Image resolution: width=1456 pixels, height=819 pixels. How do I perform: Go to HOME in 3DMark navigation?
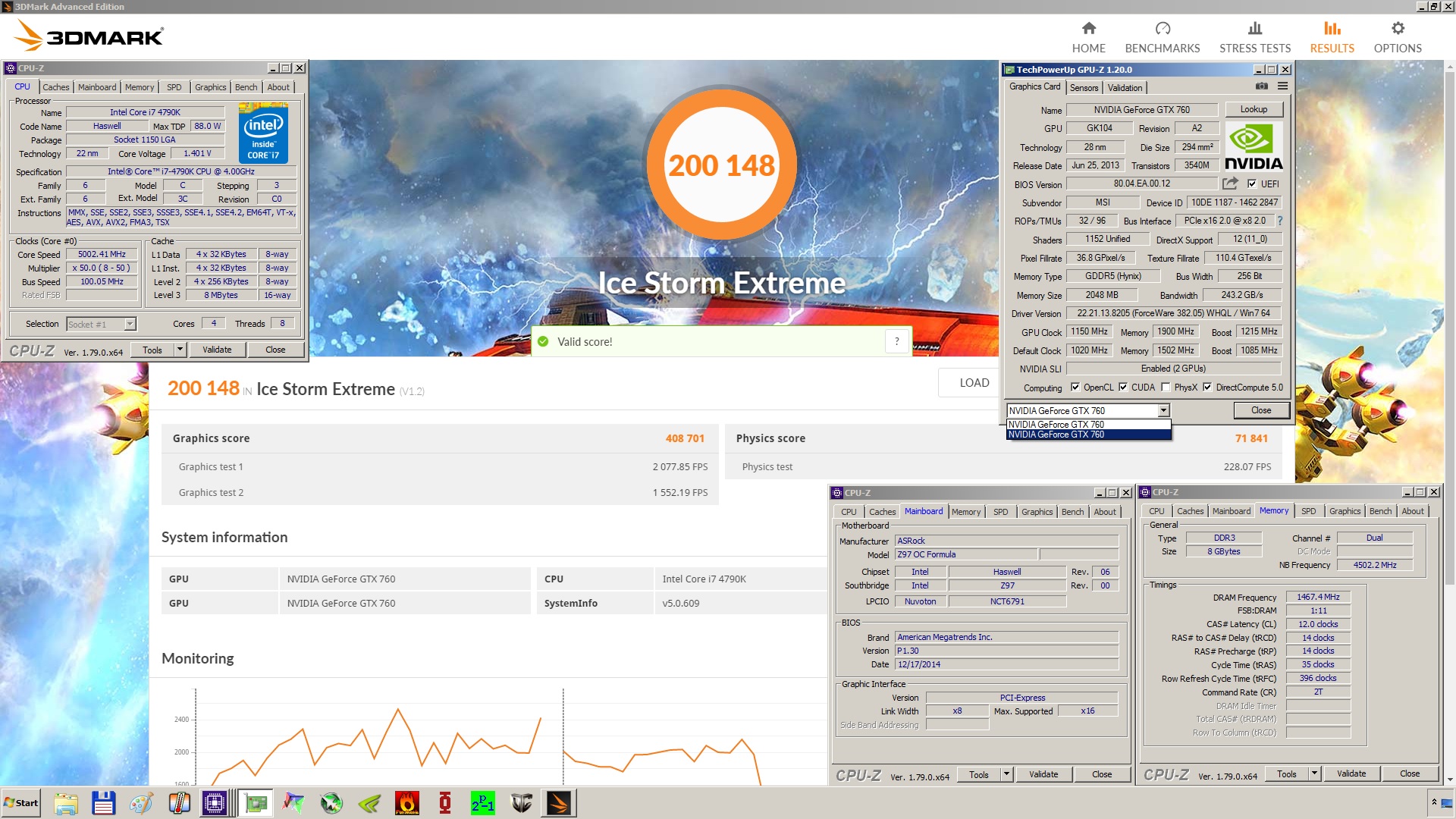[x=1088, y=37]
